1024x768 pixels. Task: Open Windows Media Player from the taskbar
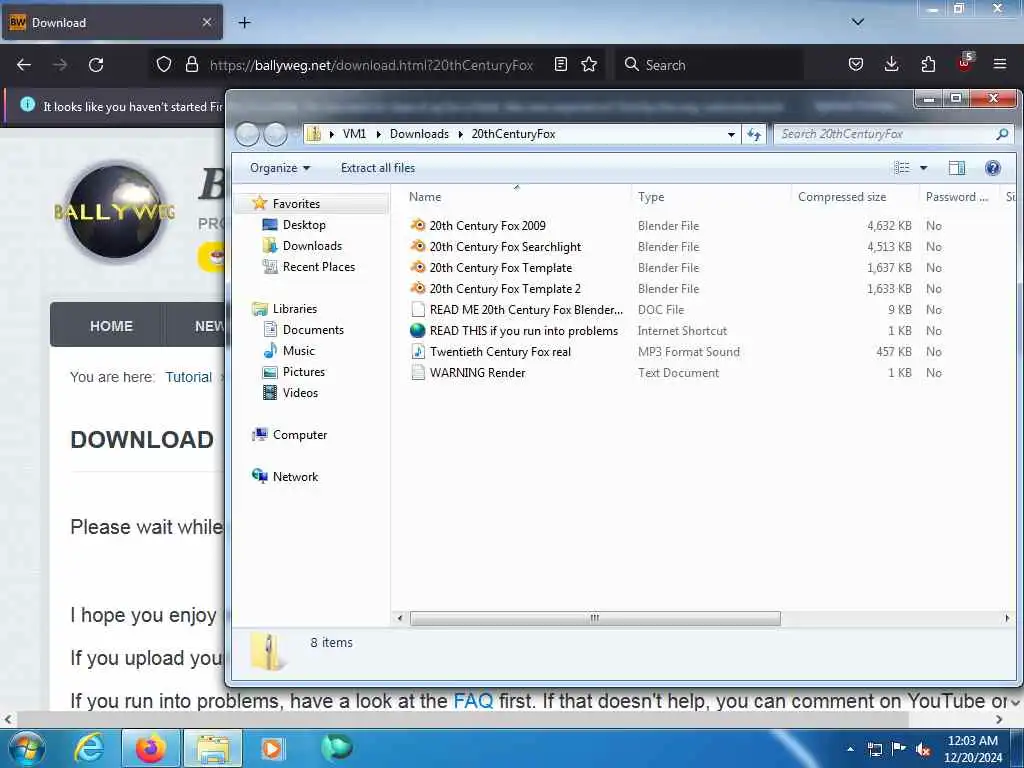pos(271,748)
